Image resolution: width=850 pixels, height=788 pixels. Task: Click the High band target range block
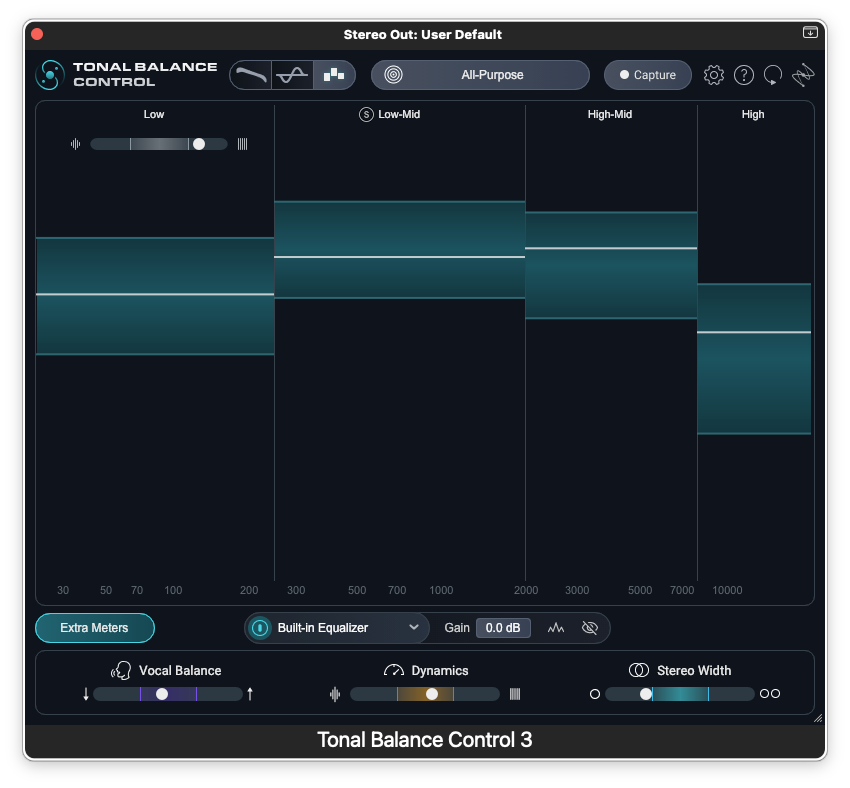point(754,358)
